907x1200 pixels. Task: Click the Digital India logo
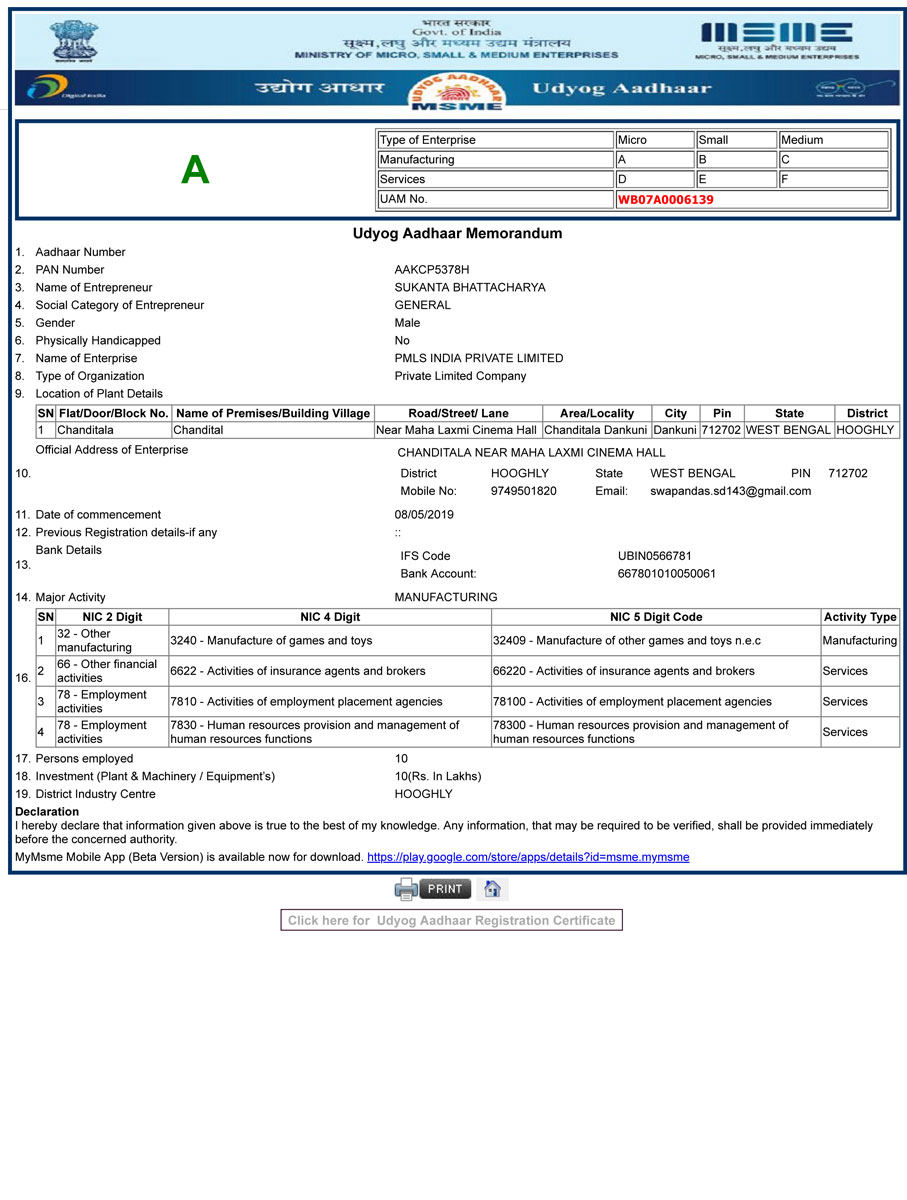click(x=67, y=89)
